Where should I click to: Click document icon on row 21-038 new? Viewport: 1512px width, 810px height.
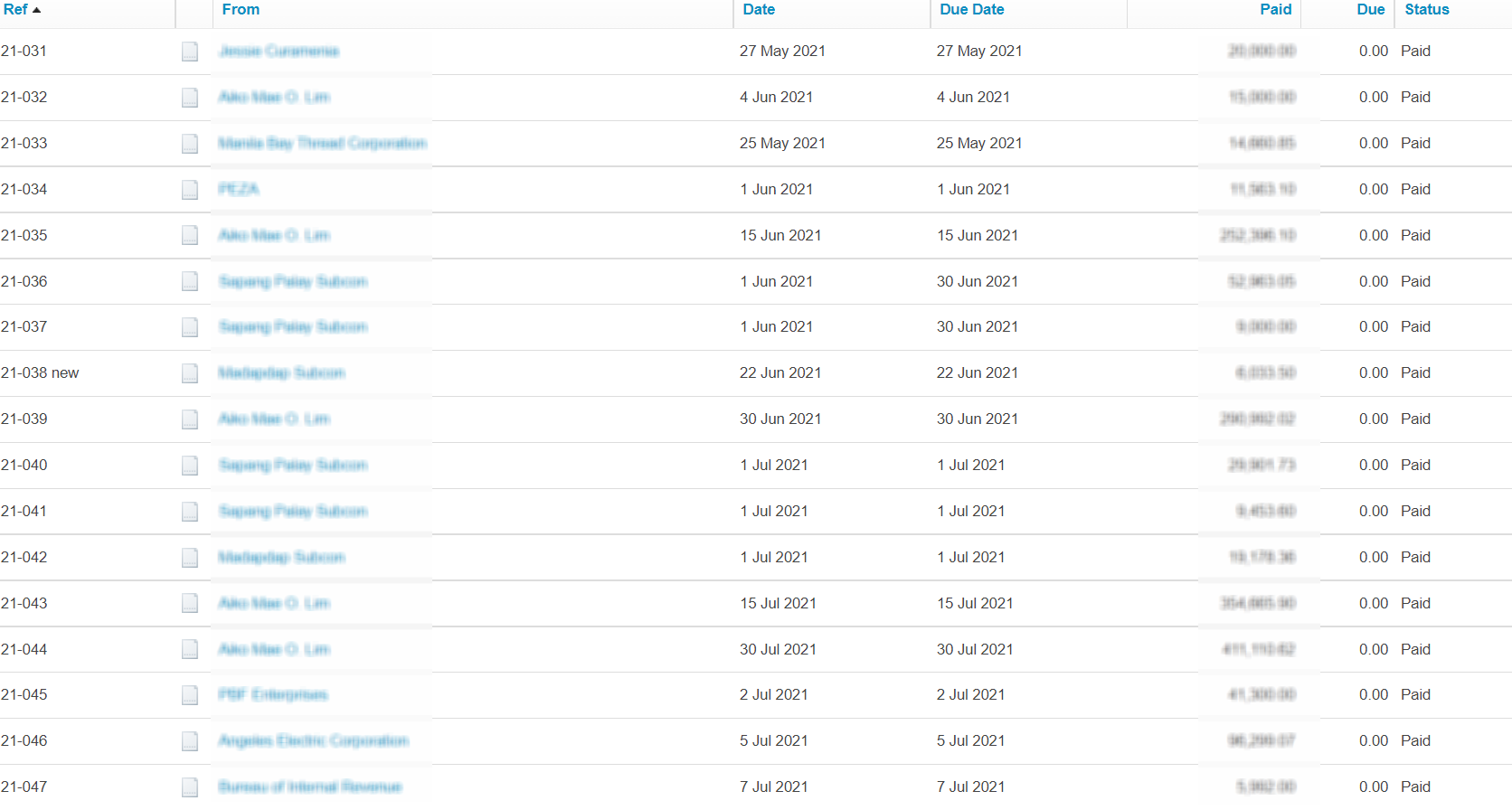[x=190, y=373]
